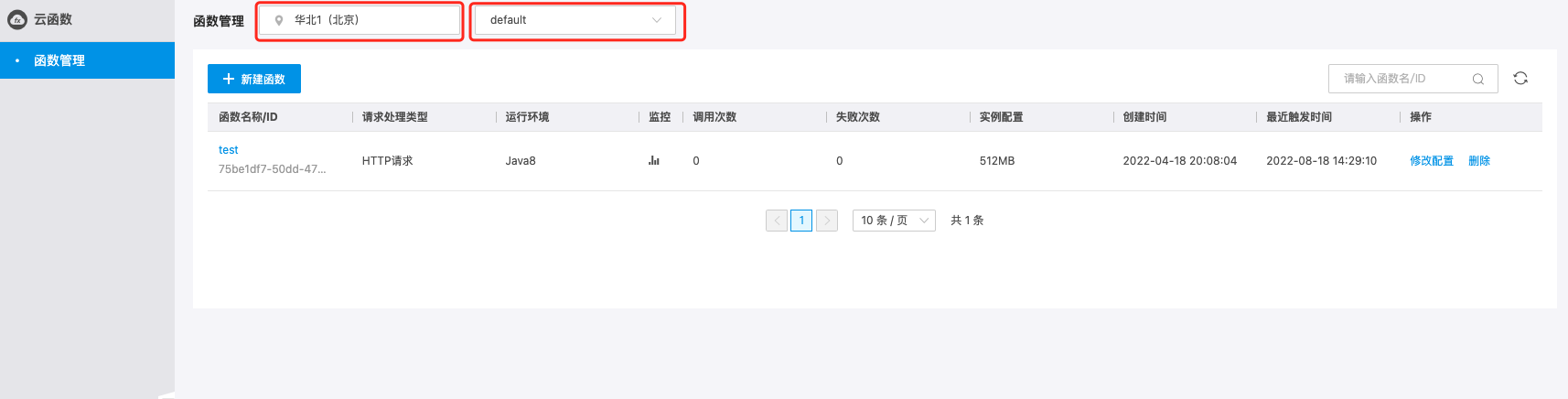
Task: Click the 新建函数 button
Action: (254, 80)
